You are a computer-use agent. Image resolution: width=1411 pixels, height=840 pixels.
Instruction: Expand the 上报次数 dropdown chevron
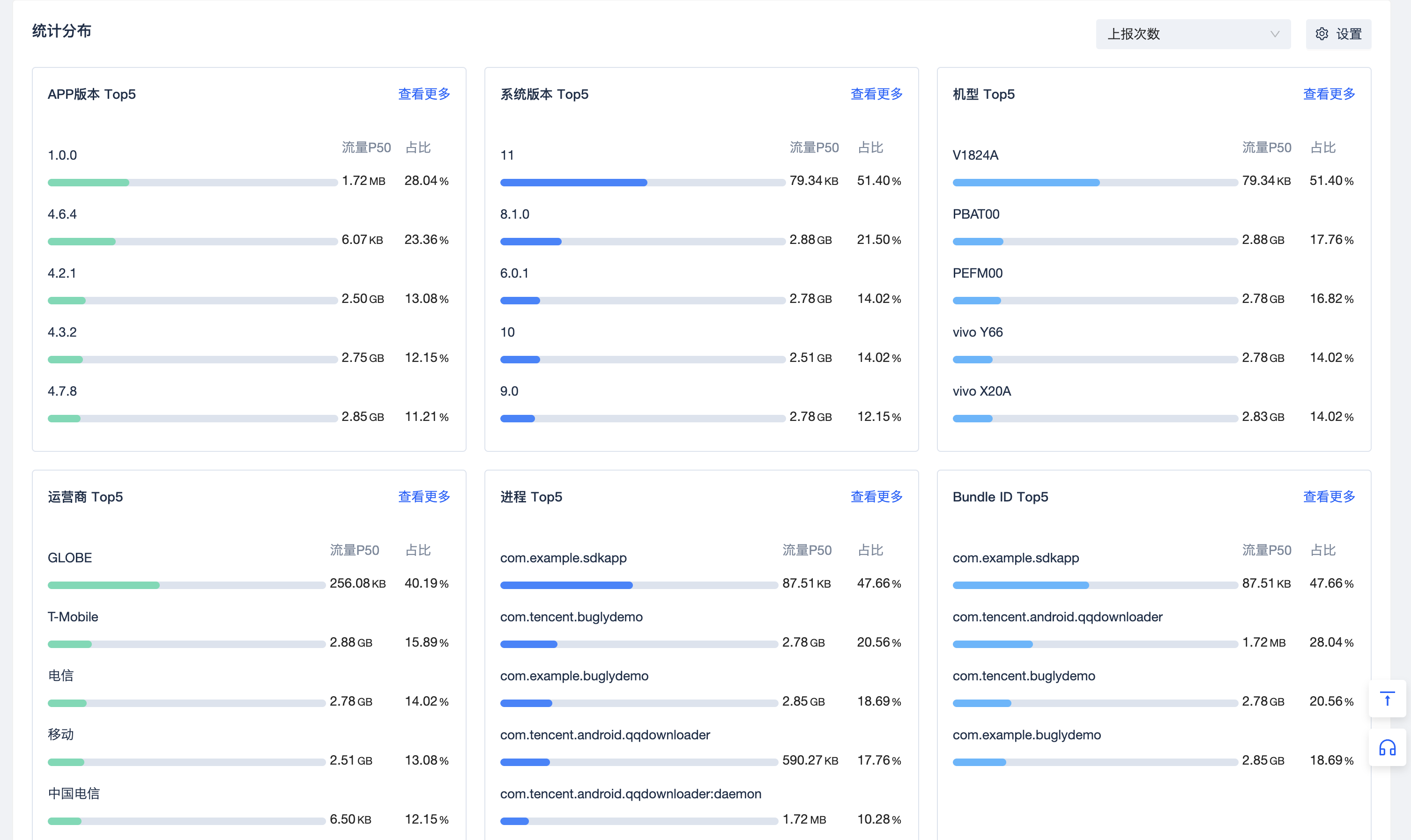click(1275, 34)
